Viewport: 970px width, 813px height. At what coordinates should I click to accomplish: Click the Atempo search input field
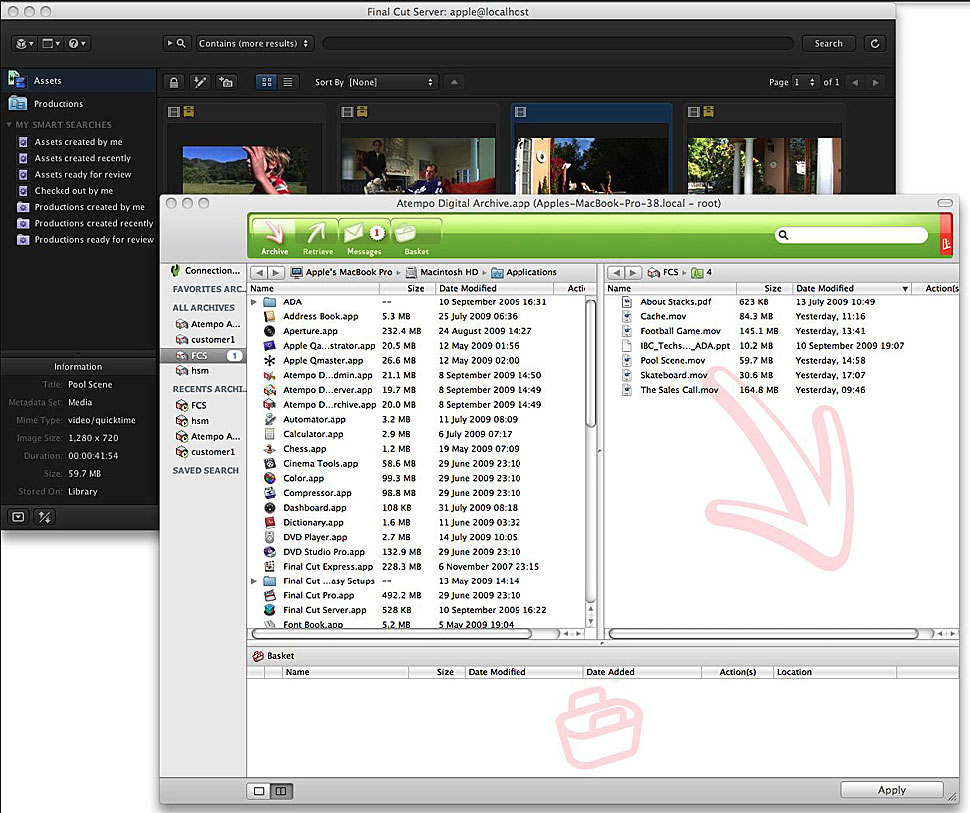855,235
